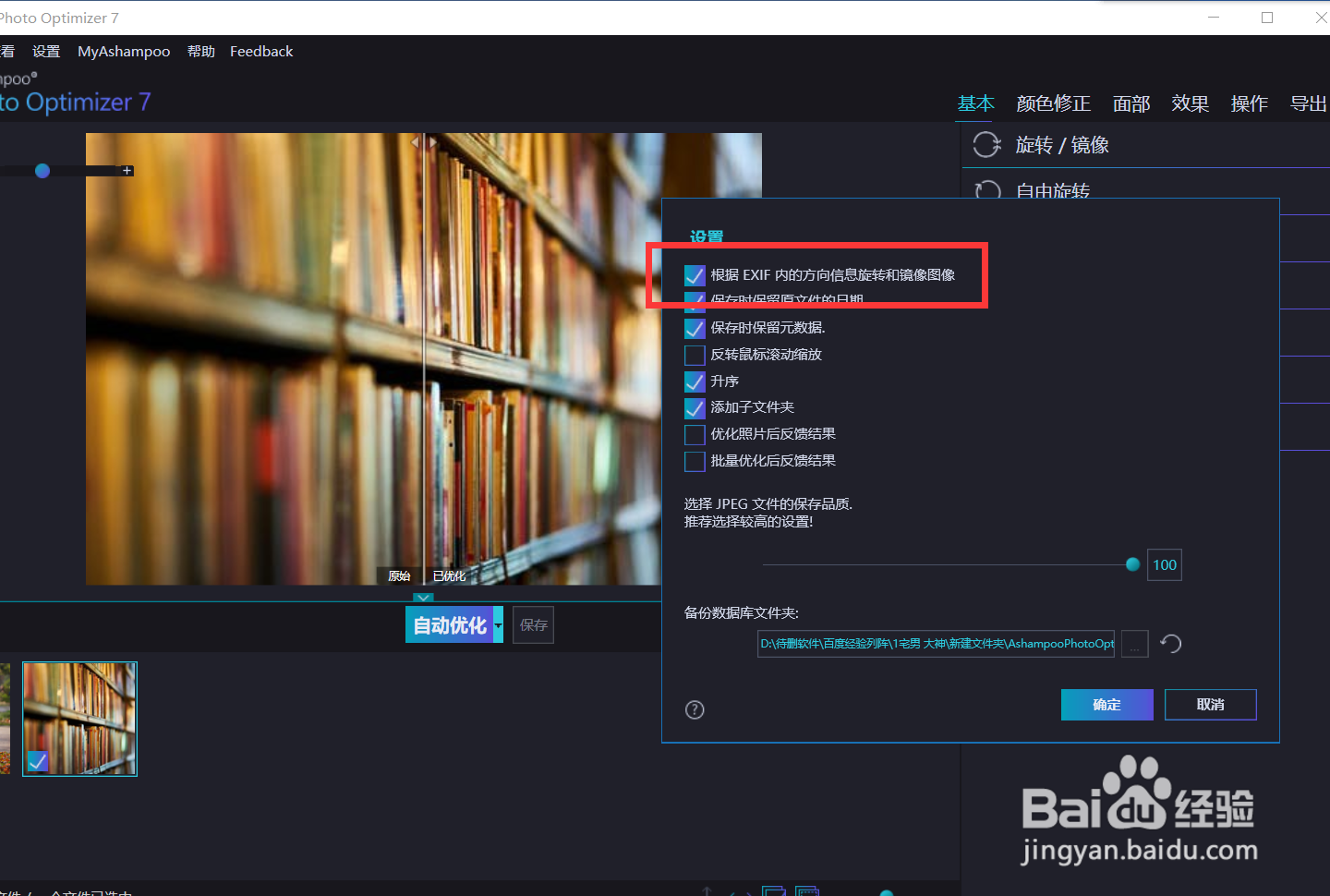Open the help question mark in settings dialog
This screenshot has height=896, width=1330.
pos(695,709)
